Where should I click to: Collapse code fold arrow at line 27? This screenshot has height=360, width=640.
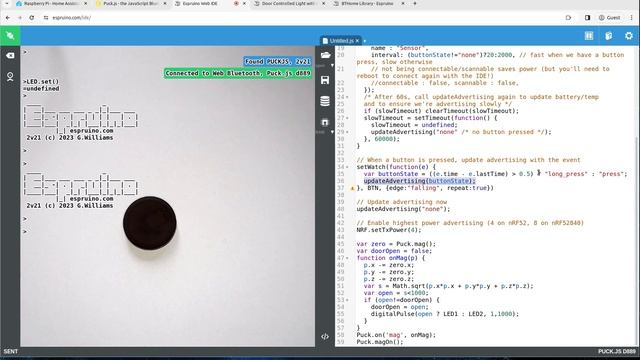(x=347, y=118)
